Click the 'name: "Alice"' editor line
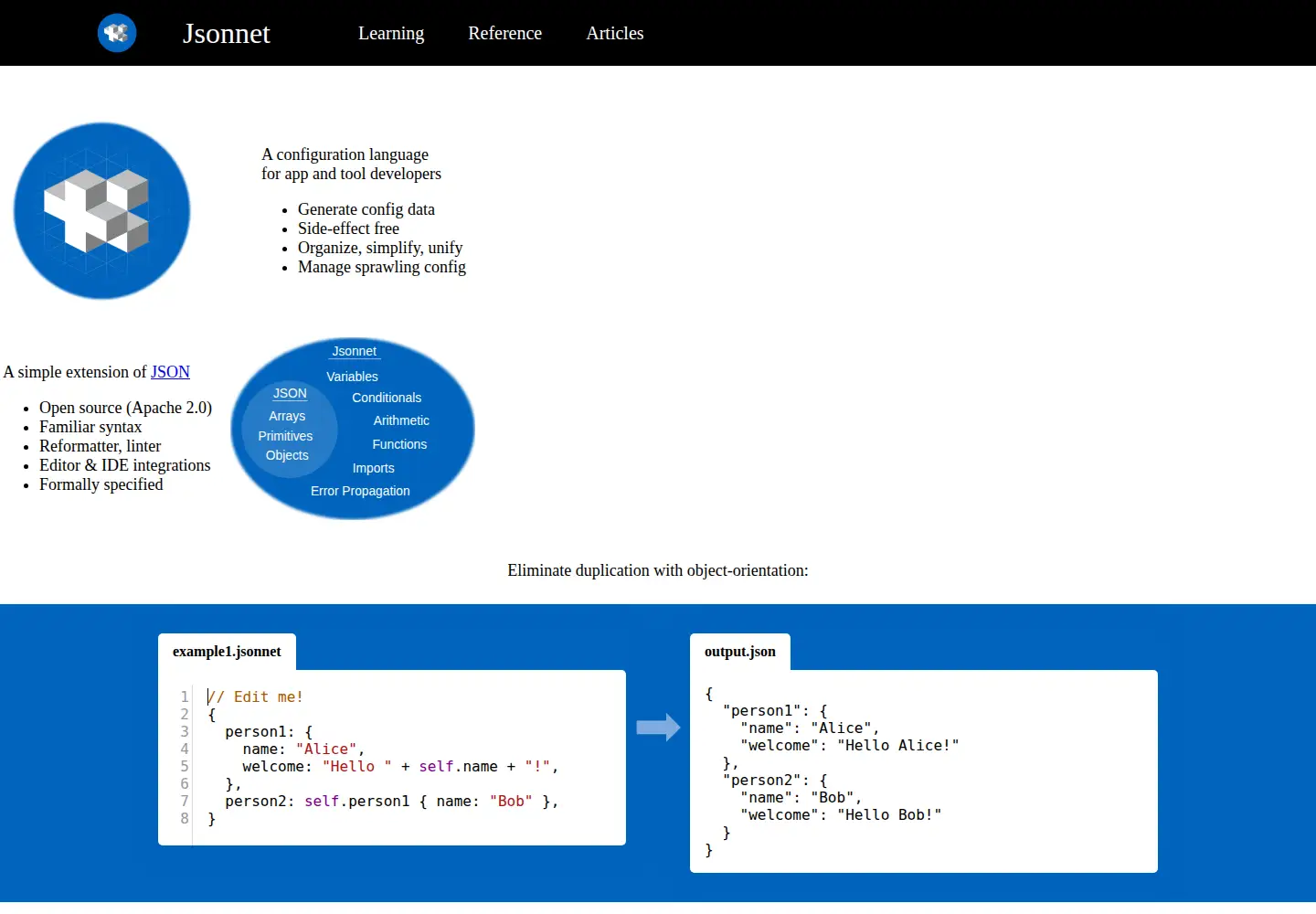This screenshot has height=914, width=1316. tap(303, 749)
